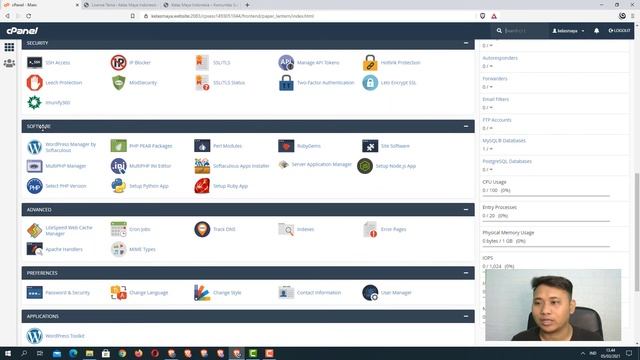Click the Server Application Manager link
The height and width of the screenshot is (360, 640).
322,164
